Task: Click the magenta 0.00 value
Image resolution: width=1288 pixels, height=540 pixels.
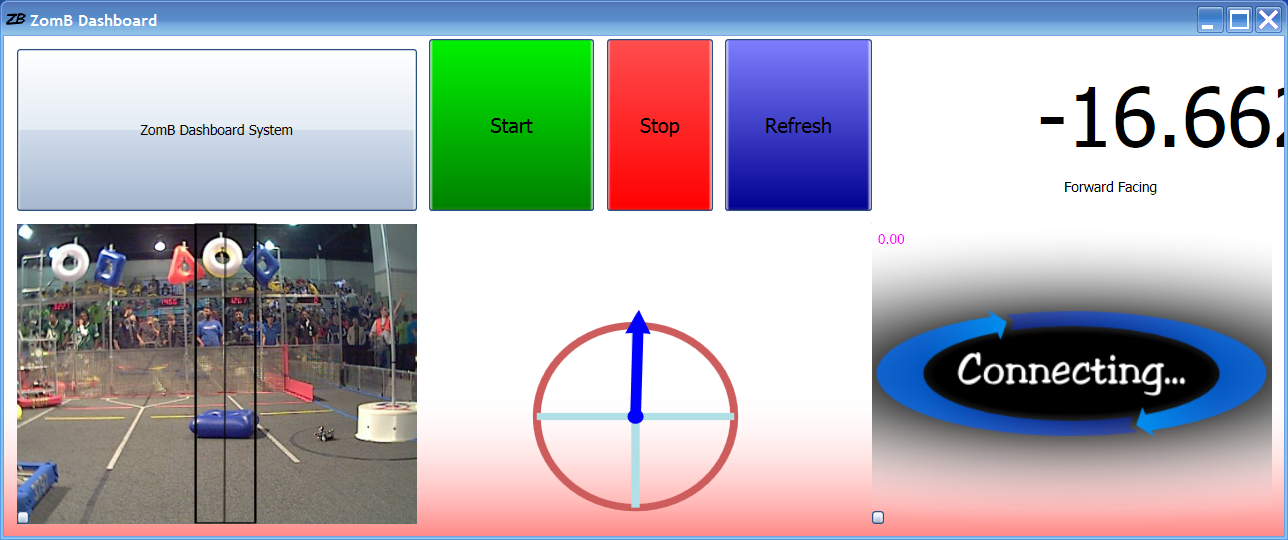Action: click(891, 239)
